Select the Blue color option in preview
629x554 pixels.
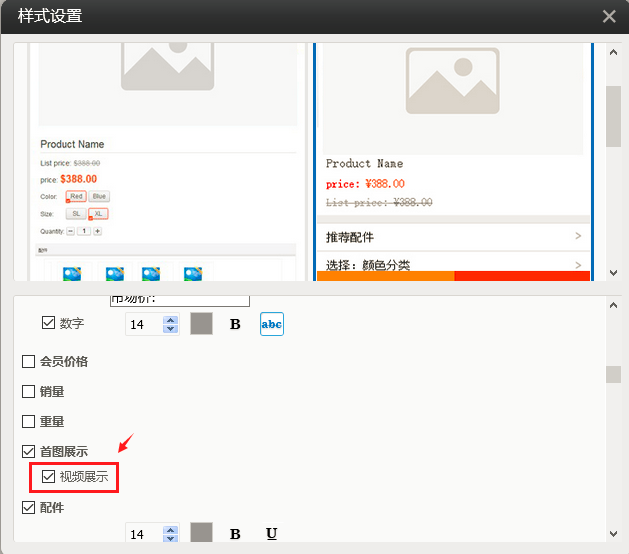[x=99, y=197]
